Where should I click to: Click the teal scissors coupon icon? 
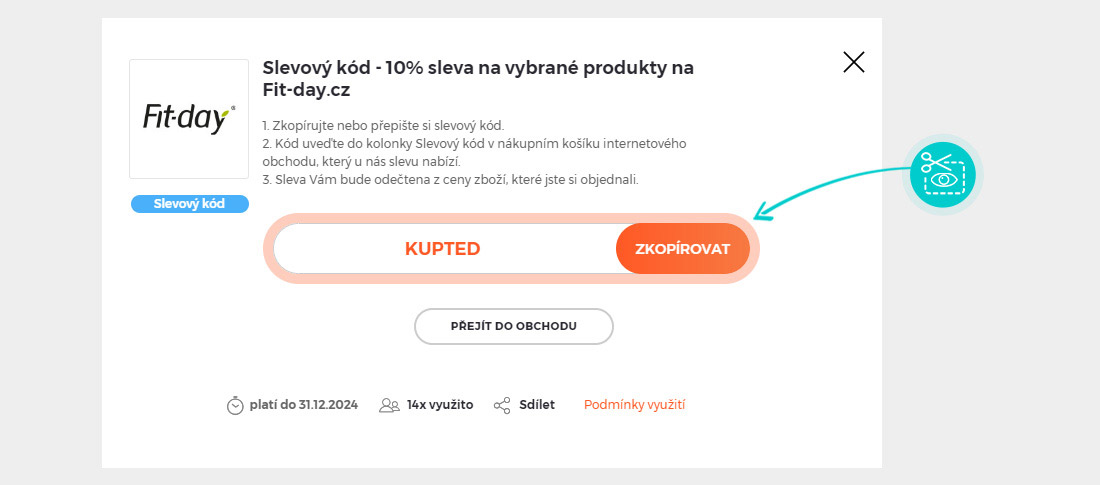coord(943,174)
